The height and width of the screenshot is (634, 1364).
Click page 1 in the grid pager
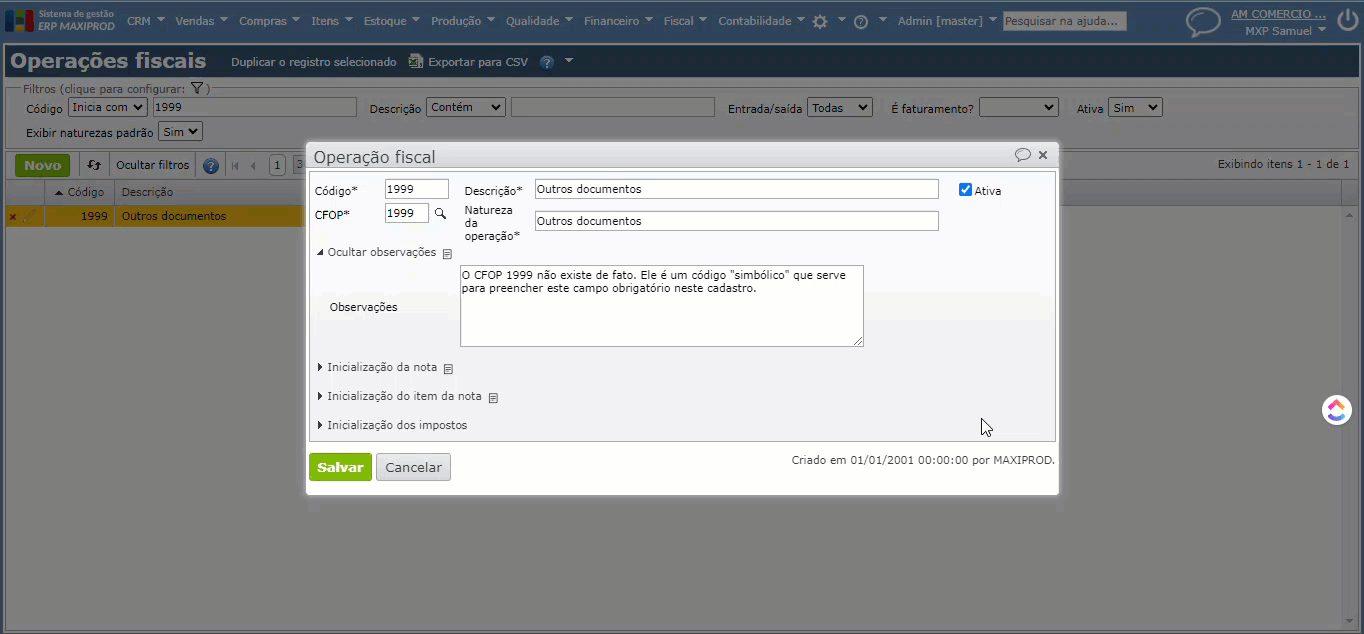click(x=277, y=166)
